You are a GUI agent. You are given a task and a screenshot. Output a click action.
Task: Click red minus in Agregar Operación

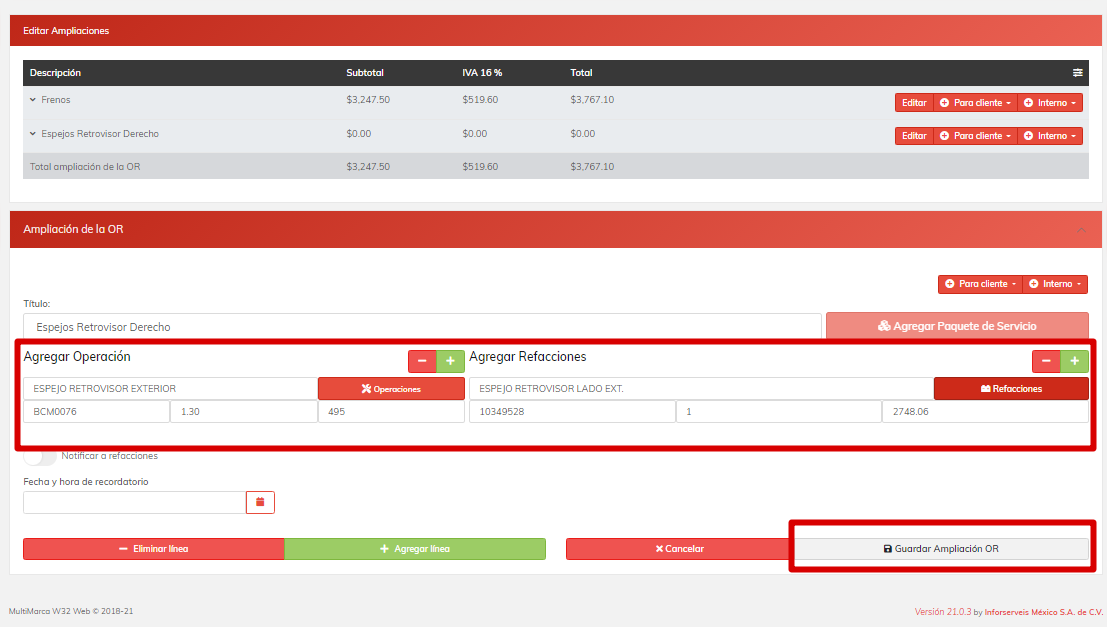(422, 361)
